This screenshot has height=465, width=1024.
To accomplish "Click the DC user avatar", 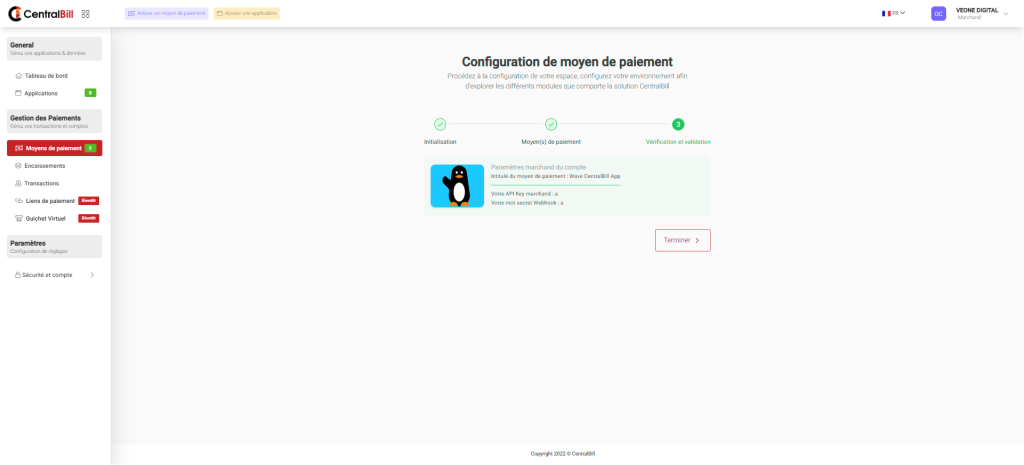I will click(938, 14).
